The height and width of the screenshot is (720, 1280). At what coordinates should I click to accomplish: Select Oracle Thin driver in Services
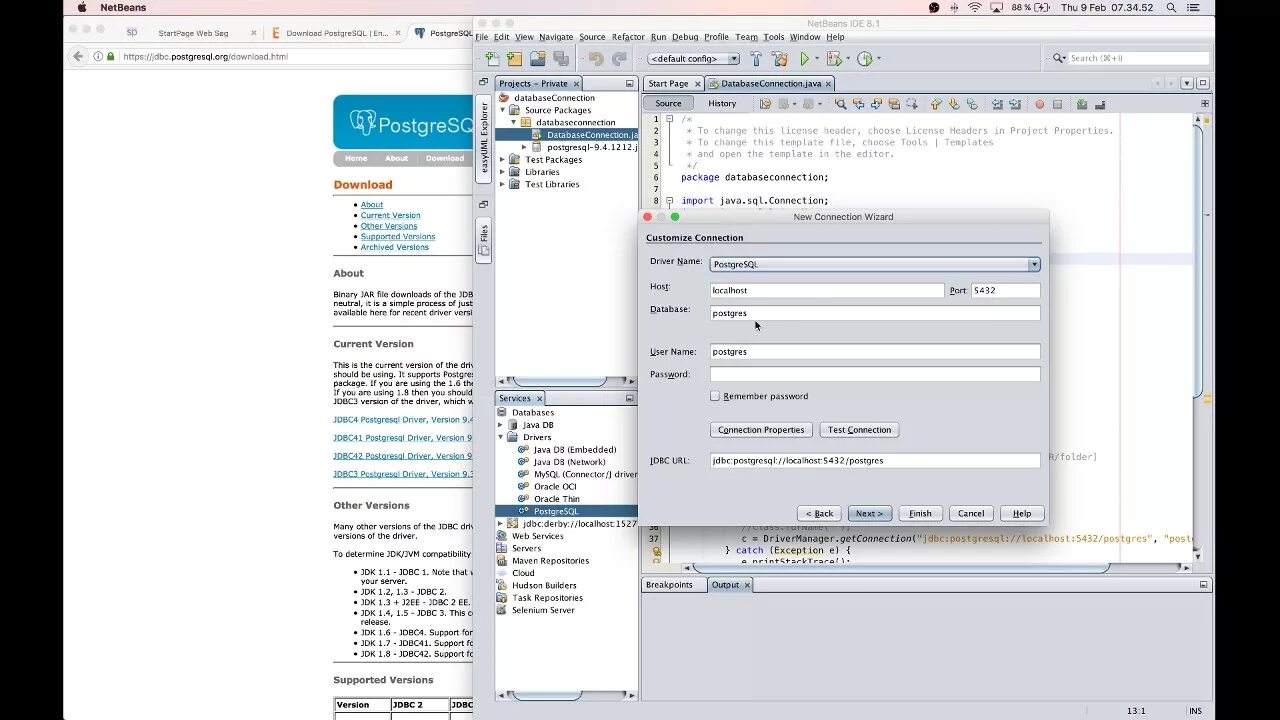click(556, 499)
